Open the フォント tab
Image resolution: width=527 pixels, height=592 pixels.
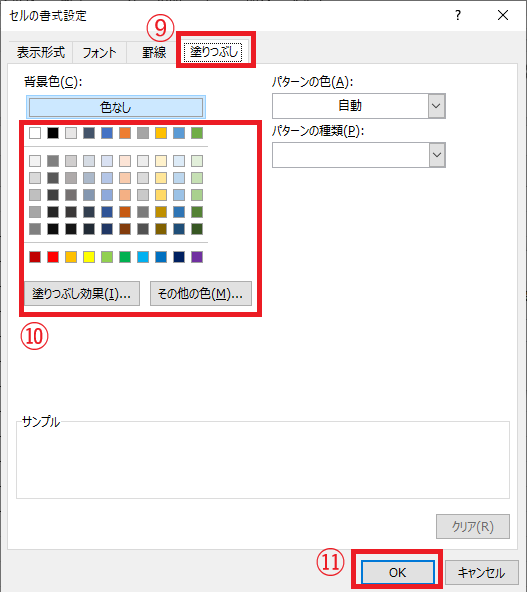(99, 52)
